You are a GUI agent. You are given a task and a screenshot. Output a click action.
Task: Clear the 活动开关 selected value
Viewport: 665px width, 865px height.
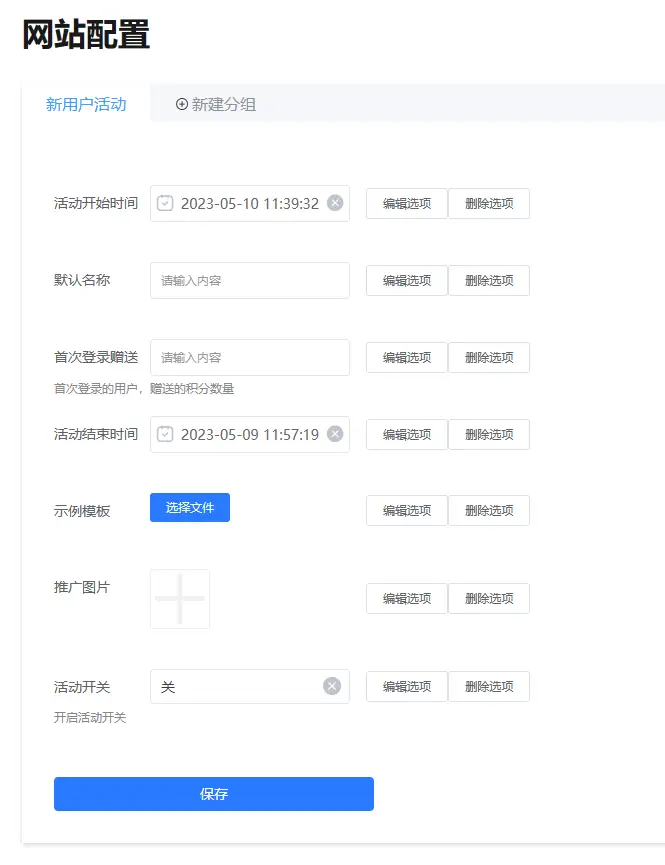pos(332,686)
